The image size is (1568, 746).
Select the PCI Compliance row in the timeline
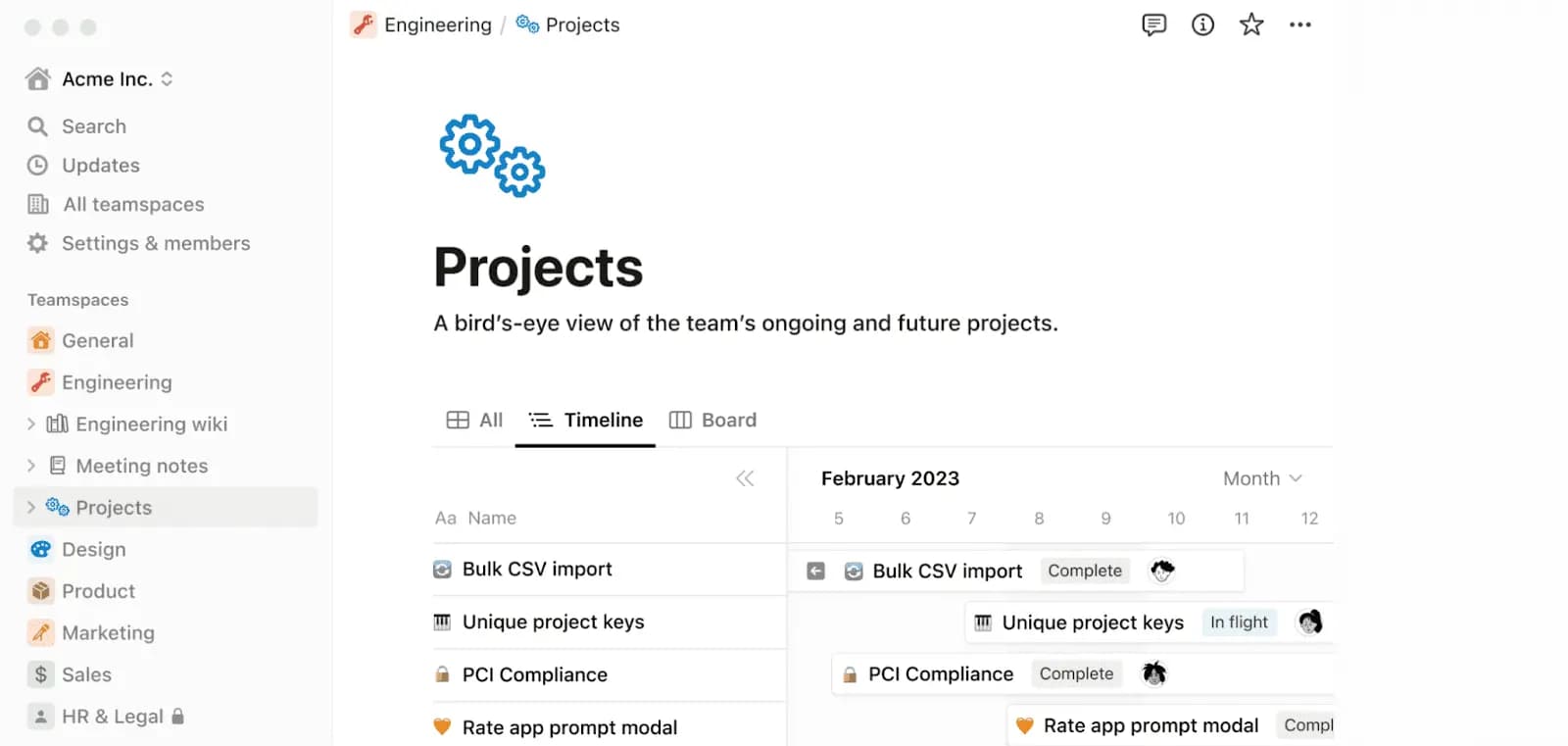(x=940, y=673)
